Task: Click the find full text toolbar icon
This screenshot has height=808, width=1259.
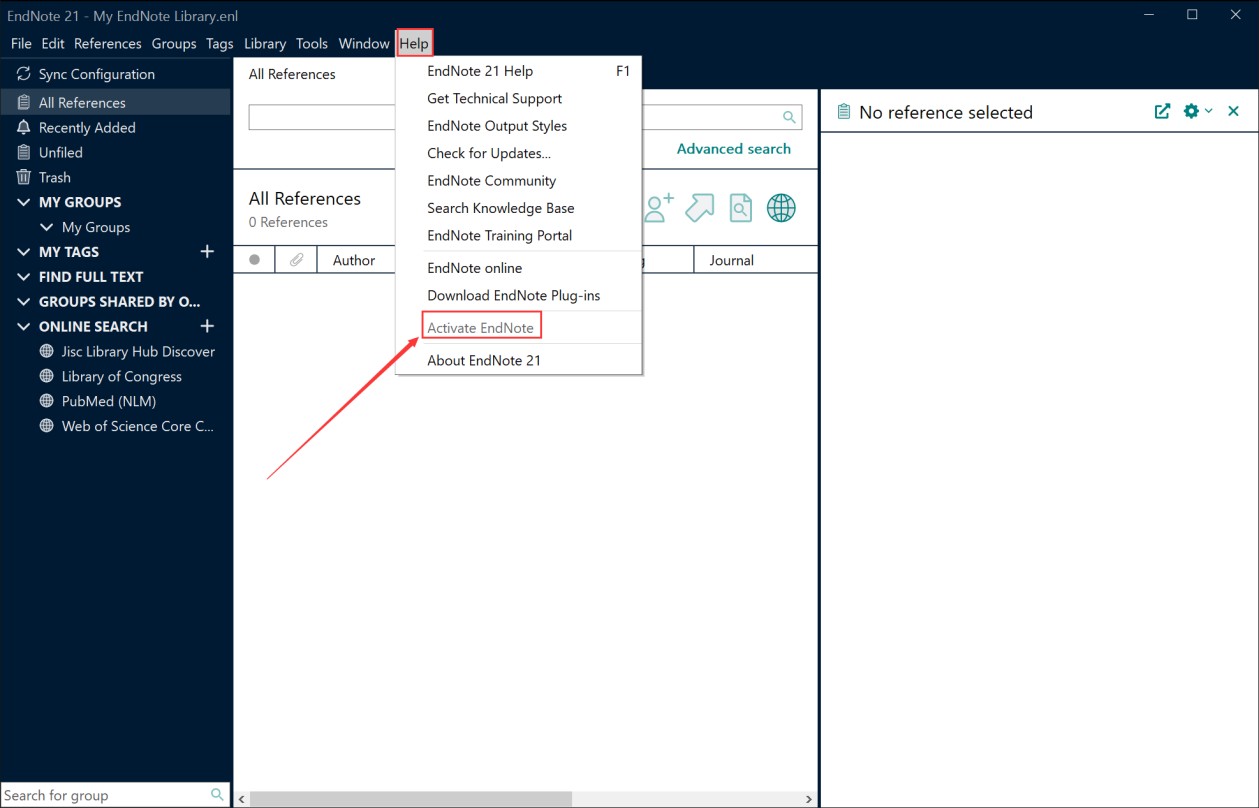Action: point(740,208)
